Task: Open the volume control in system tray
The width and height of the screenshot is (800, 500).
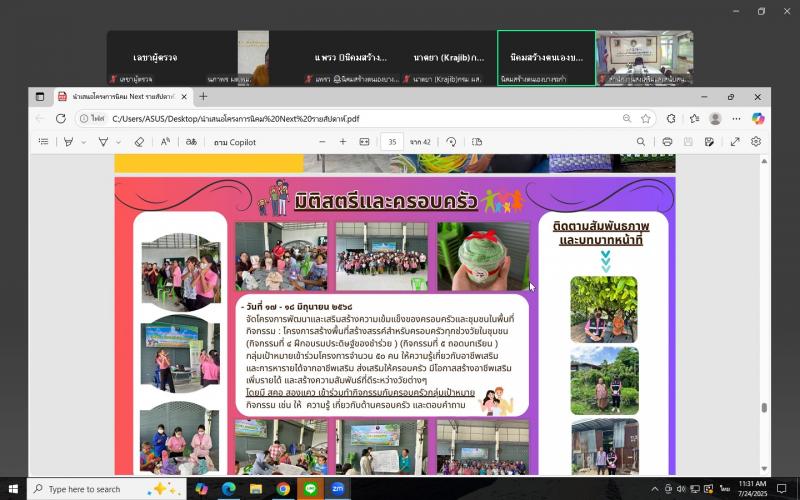Action: tap(681, 489)
